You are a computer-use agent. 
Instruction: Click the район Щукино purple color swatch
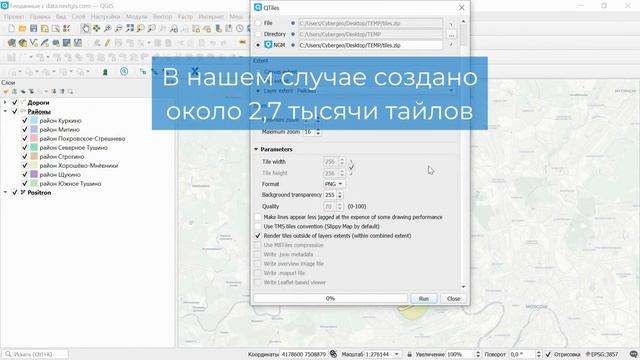(x=34, y=174)
